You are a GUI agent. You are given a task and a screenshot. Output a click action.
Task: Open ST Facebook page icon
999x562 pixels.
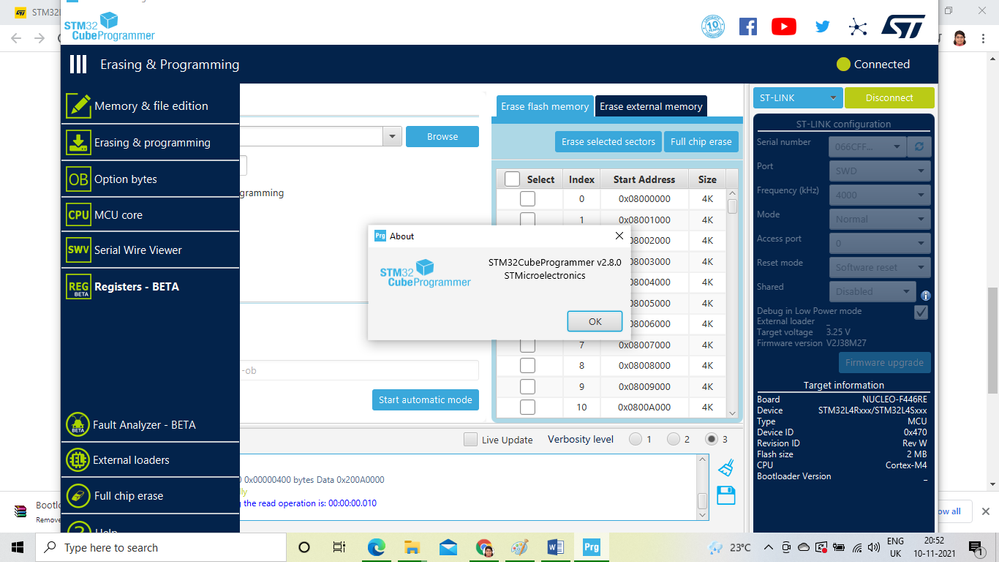click(748, 27)
